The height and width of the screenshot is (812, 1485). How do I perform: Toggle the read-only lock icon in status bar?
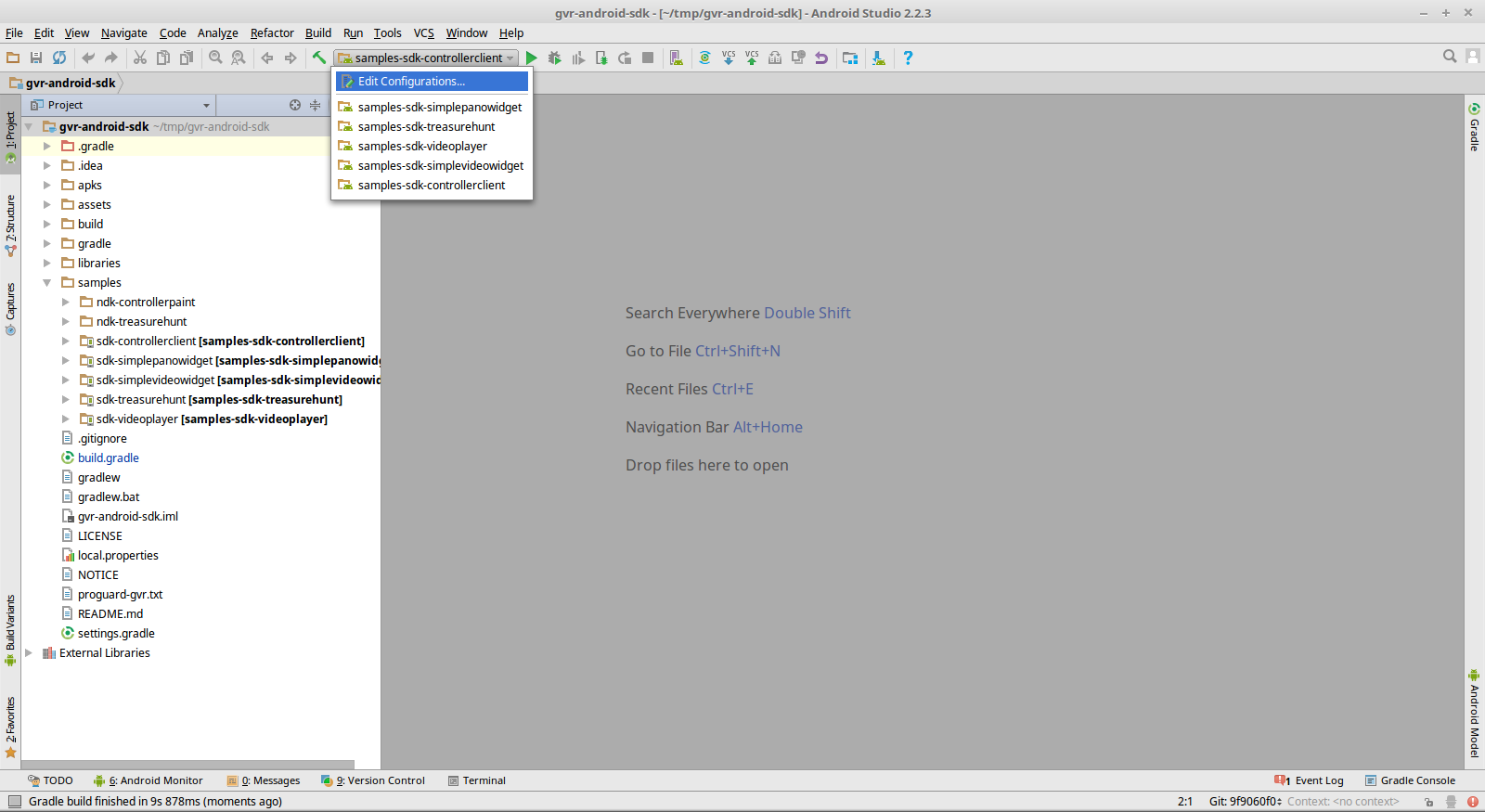click(1428, 802)
